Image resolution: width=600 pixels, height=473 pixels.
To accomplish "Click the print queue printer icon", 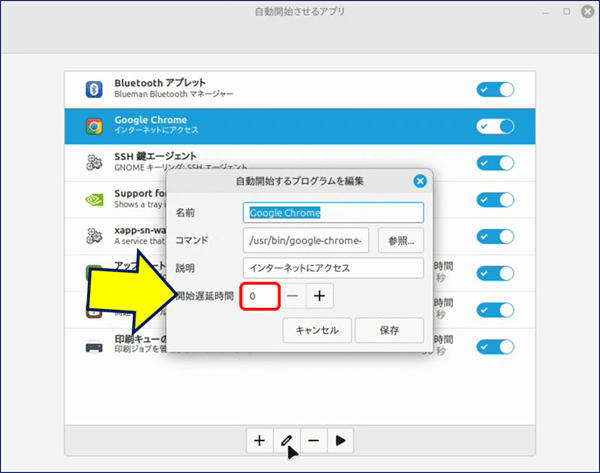I will (x=94, y=347).
